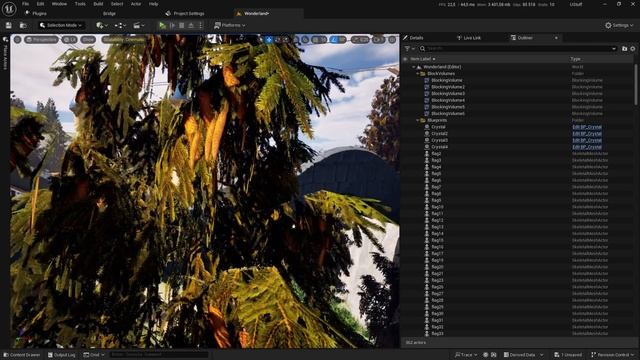The height and width of the screenshot is (360, 640).
Task: Focus the Outliner search field
Action: (517, 49)
